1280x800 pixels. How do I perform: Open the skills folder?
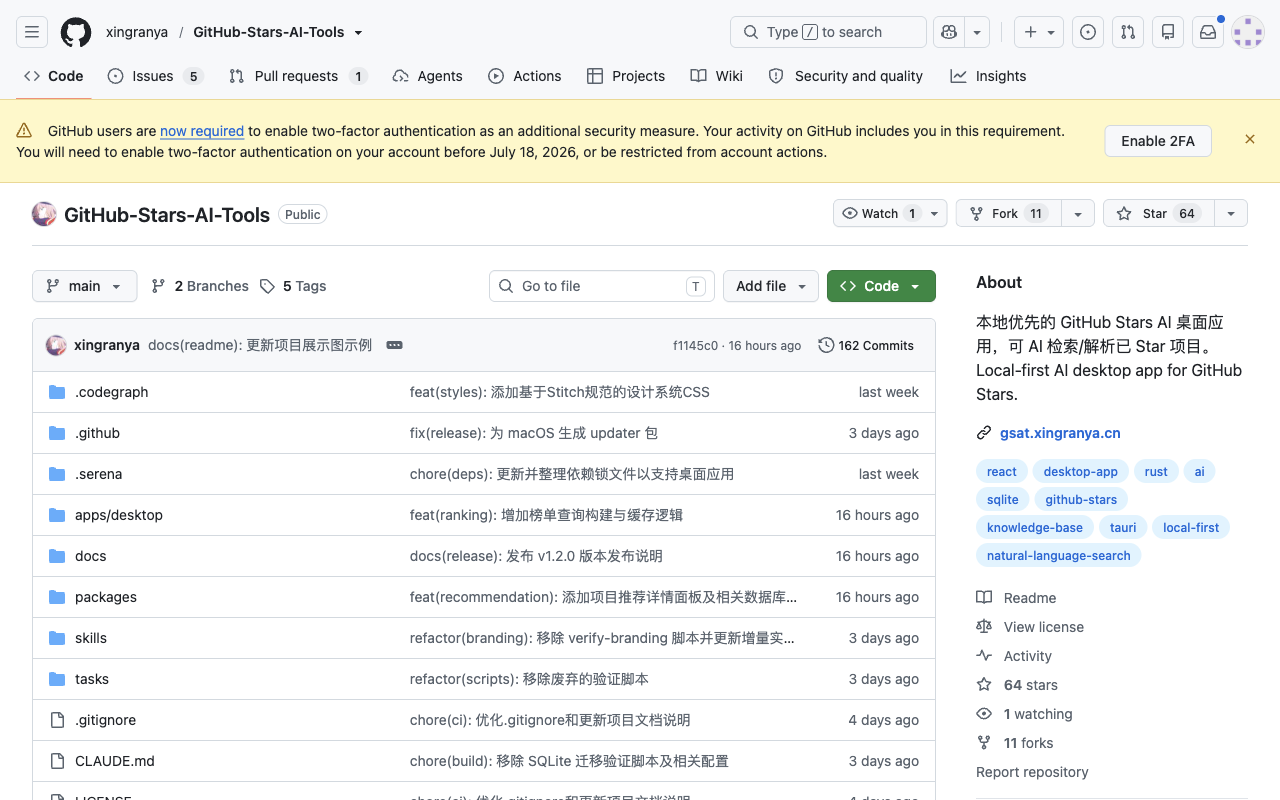pos(91,638)
